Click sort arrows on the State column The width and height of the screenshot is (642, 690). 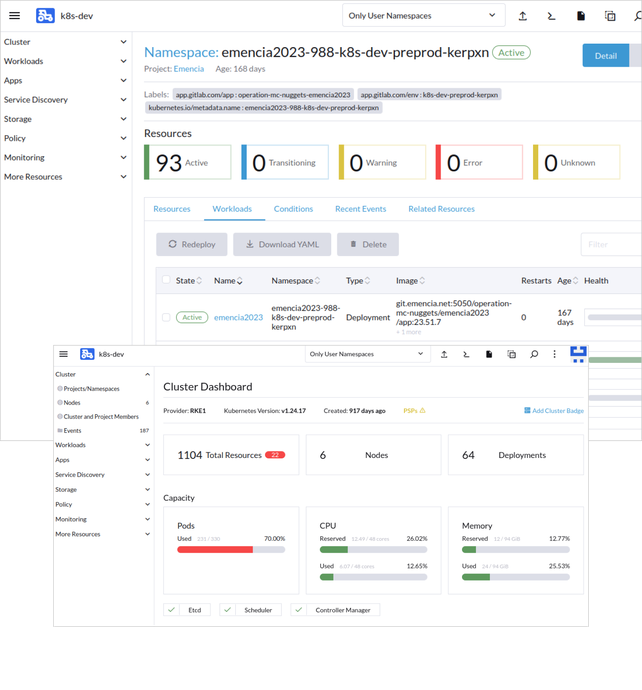(x=200, y=281)
